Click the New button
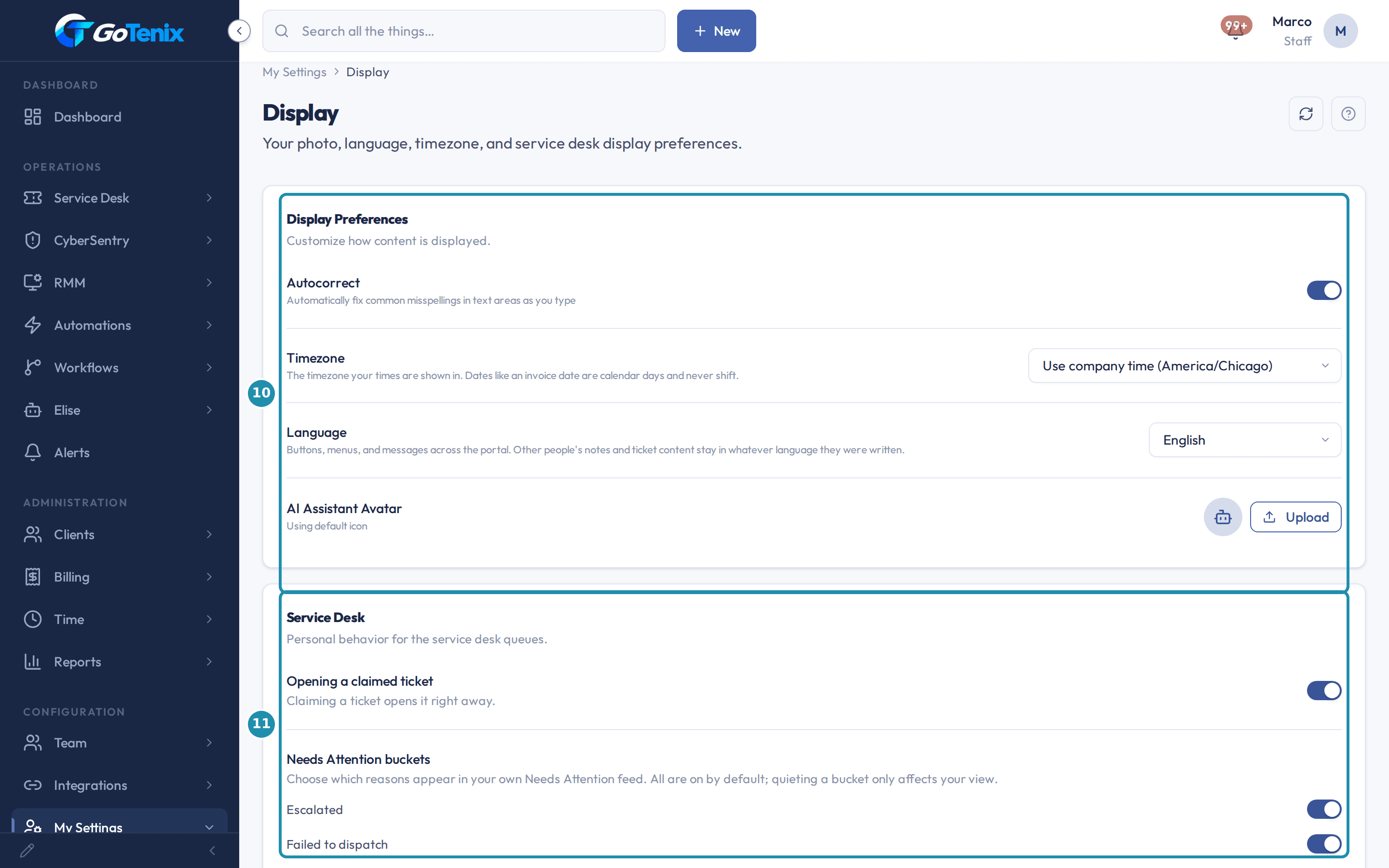 [716, 31]
